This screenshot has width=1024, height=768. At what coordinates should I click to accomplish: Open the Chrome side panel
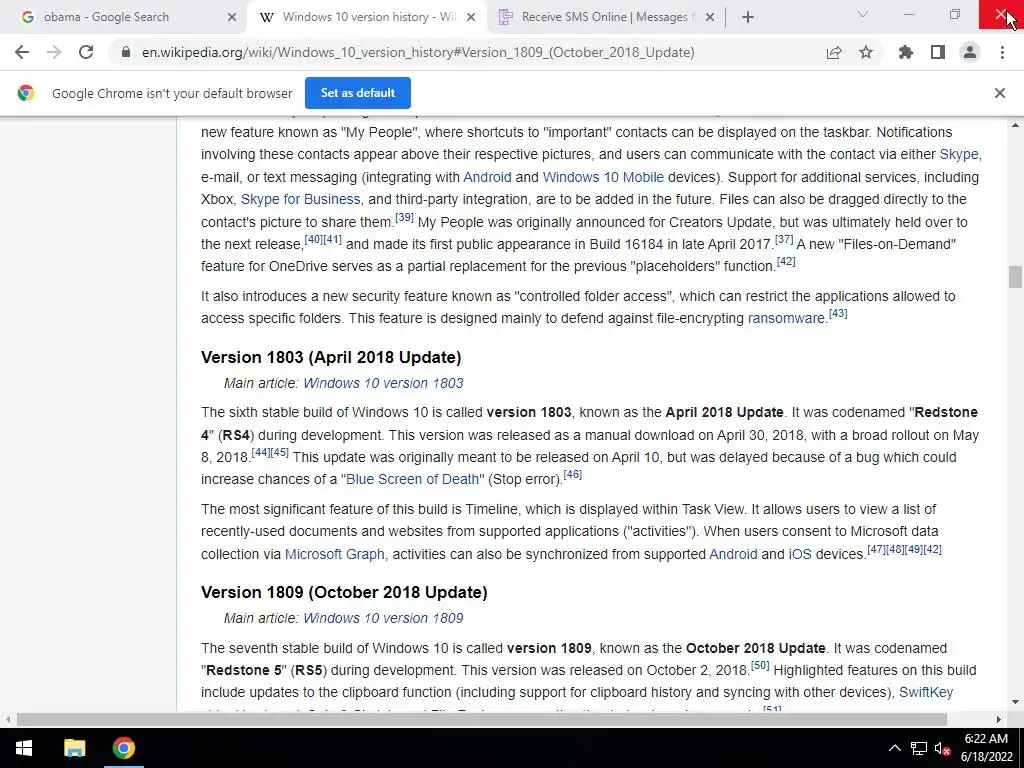[x=938, y=52]
